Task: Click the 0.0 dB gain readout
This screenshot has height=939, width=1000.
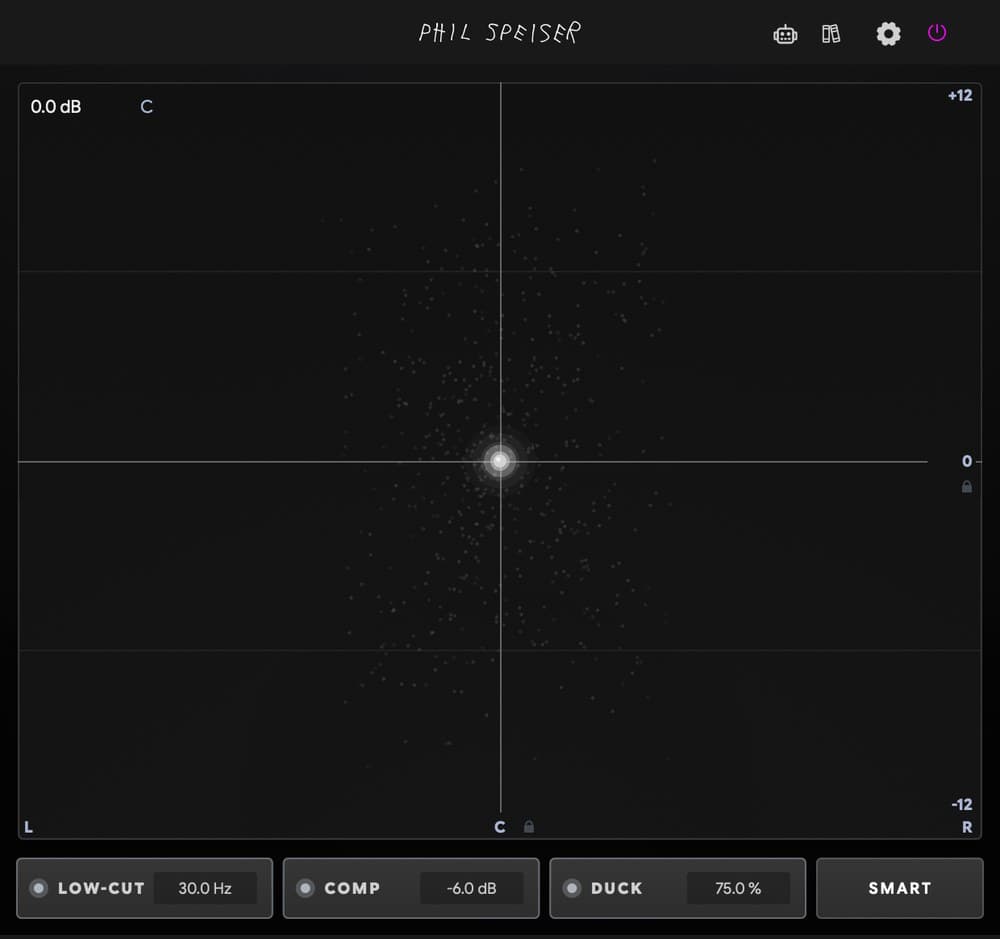Action: 56,107
